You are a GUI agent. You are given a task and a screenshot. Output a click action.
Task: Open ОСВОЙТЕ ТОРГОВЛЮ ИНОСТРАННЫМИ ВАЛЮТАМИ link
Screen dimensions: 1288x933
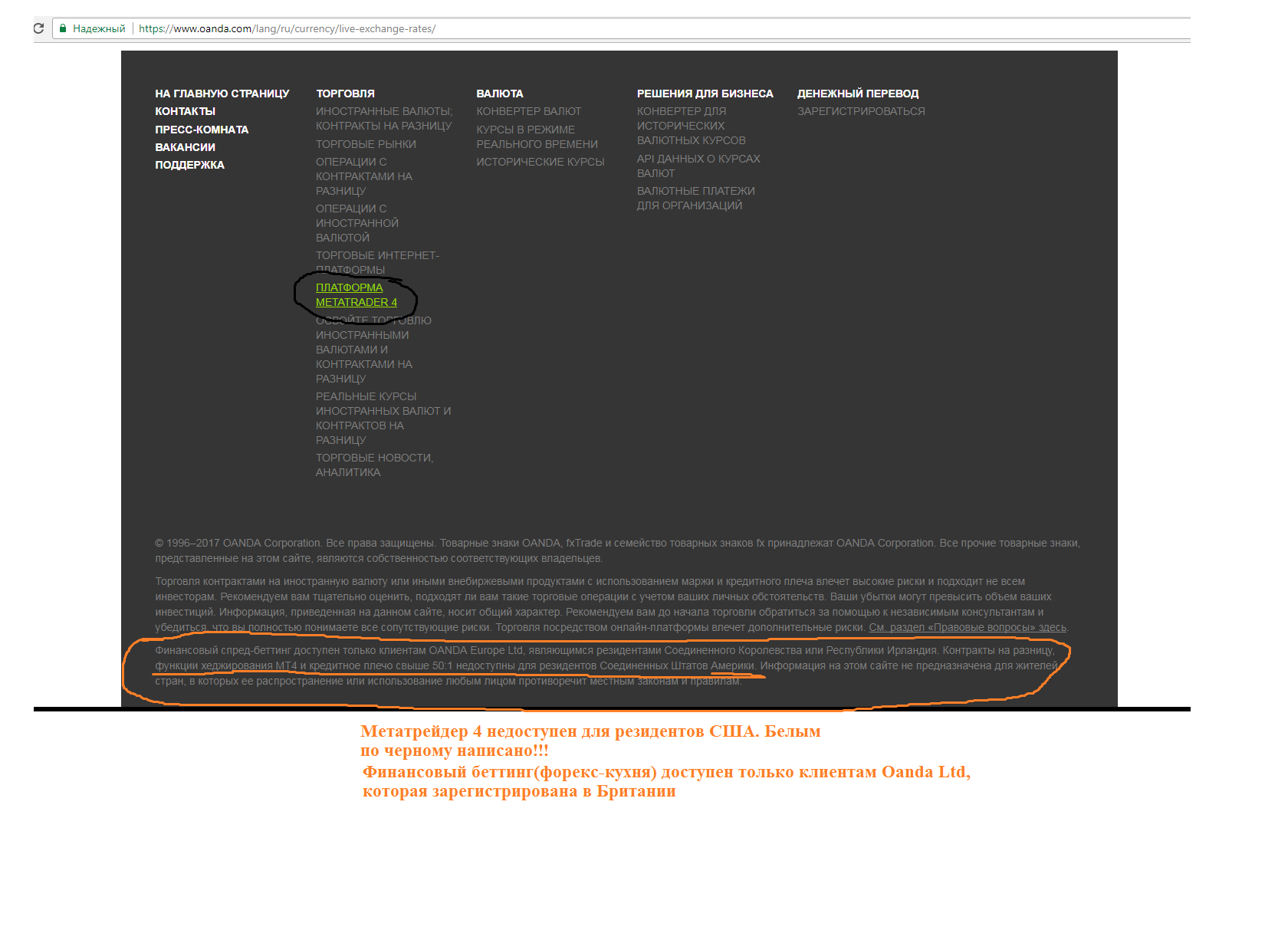tap(373, 350)
